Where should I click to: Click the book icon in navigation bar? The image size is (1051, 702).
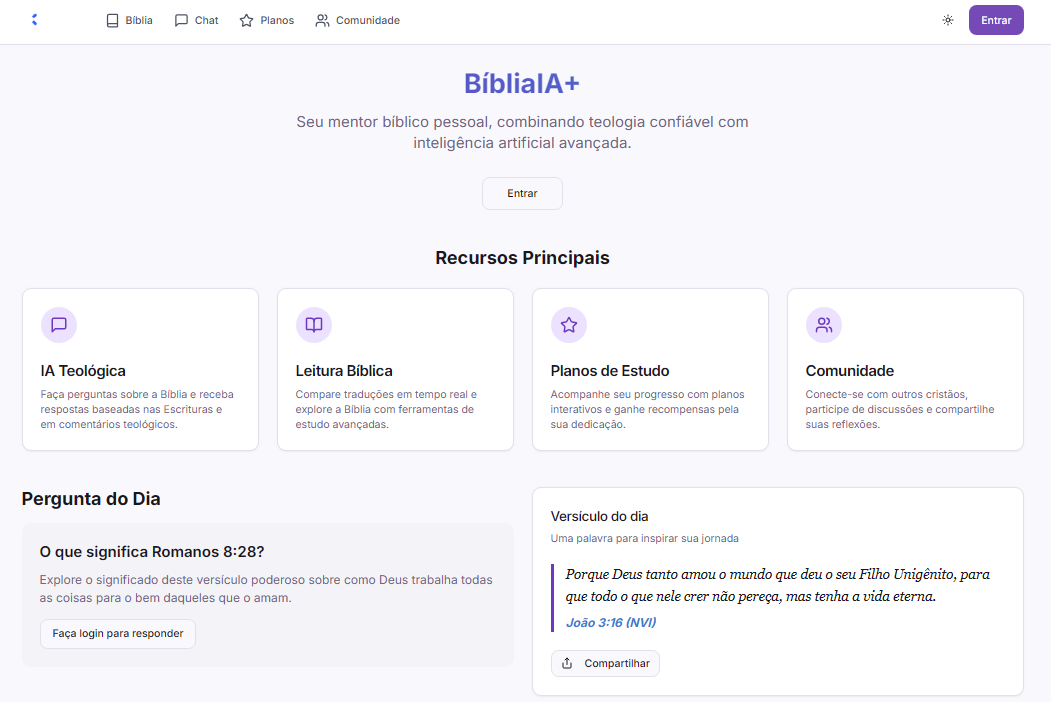[113, 20]
